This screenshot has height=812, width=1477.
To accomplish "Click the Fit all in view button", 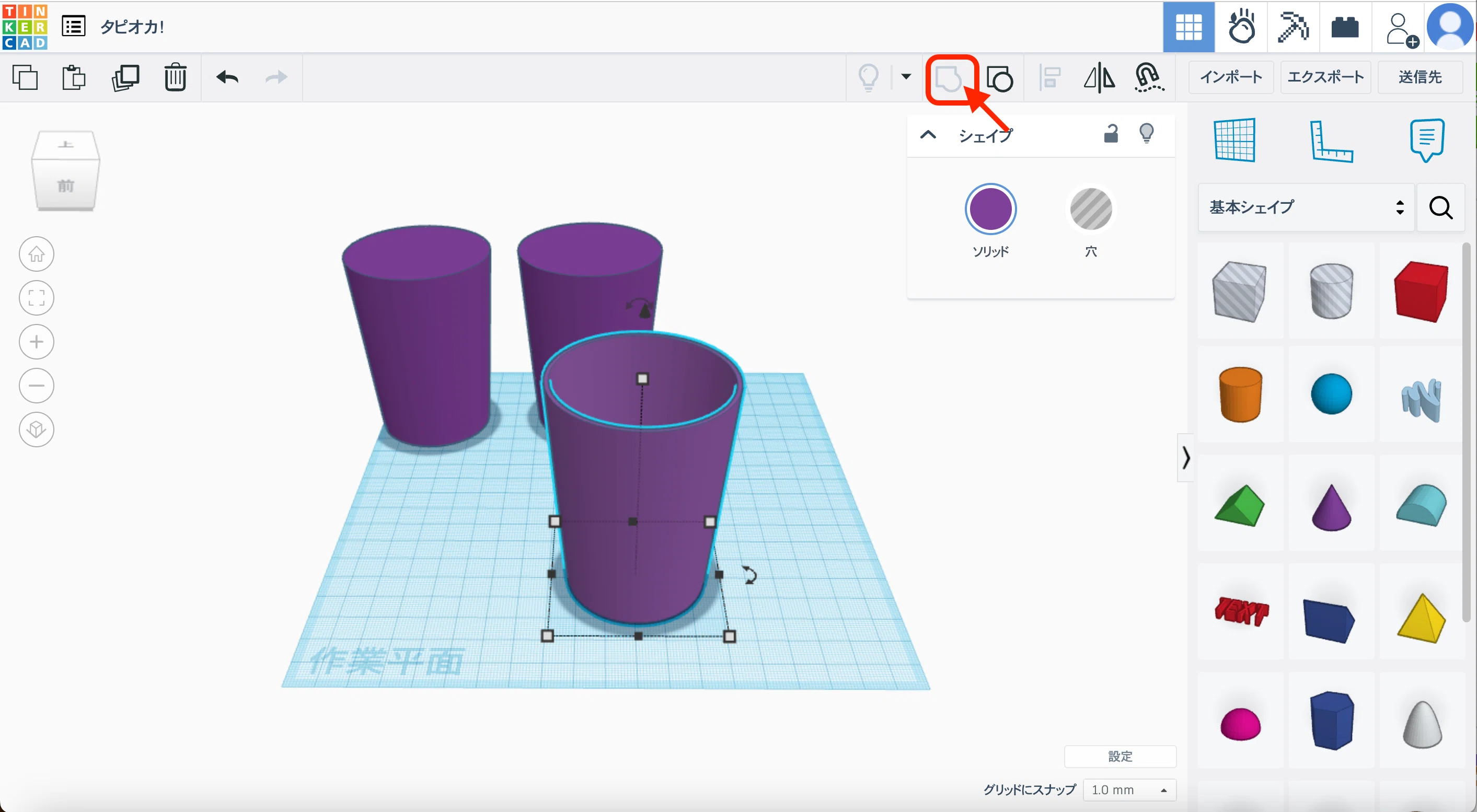I will click(x=37, y=298).
